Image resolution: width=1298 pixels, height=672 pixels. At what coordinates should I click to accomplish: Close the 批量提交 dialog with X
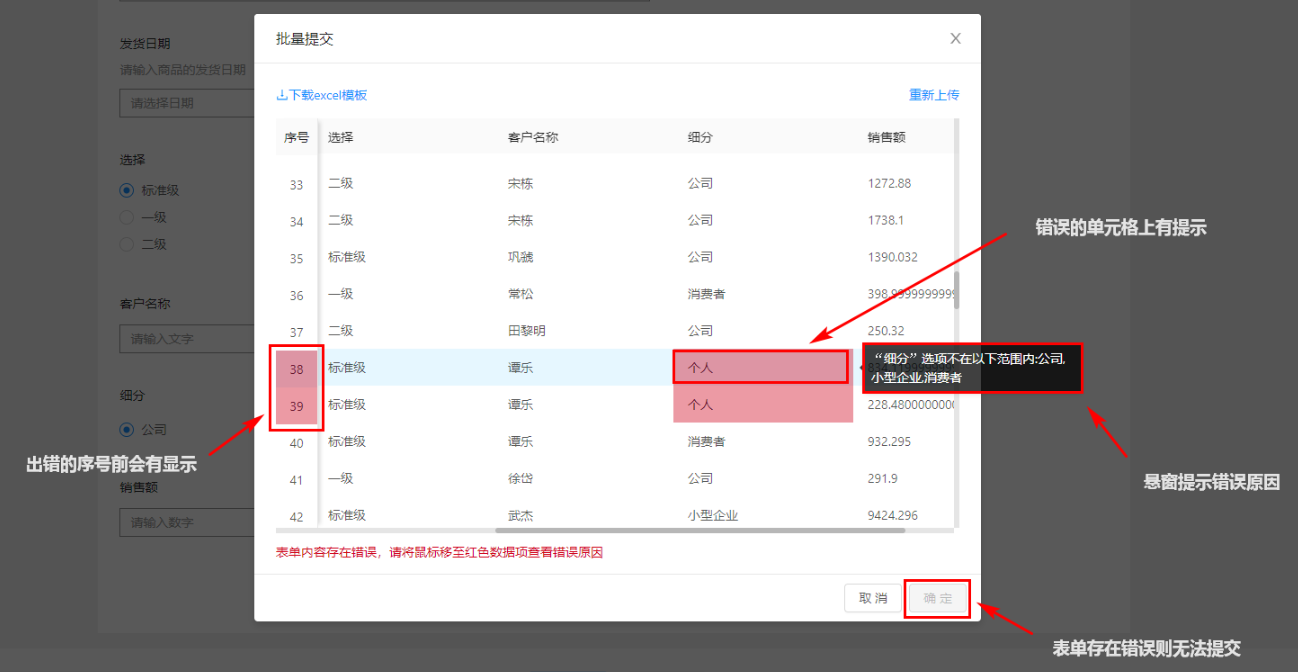(x=955, y=39)
